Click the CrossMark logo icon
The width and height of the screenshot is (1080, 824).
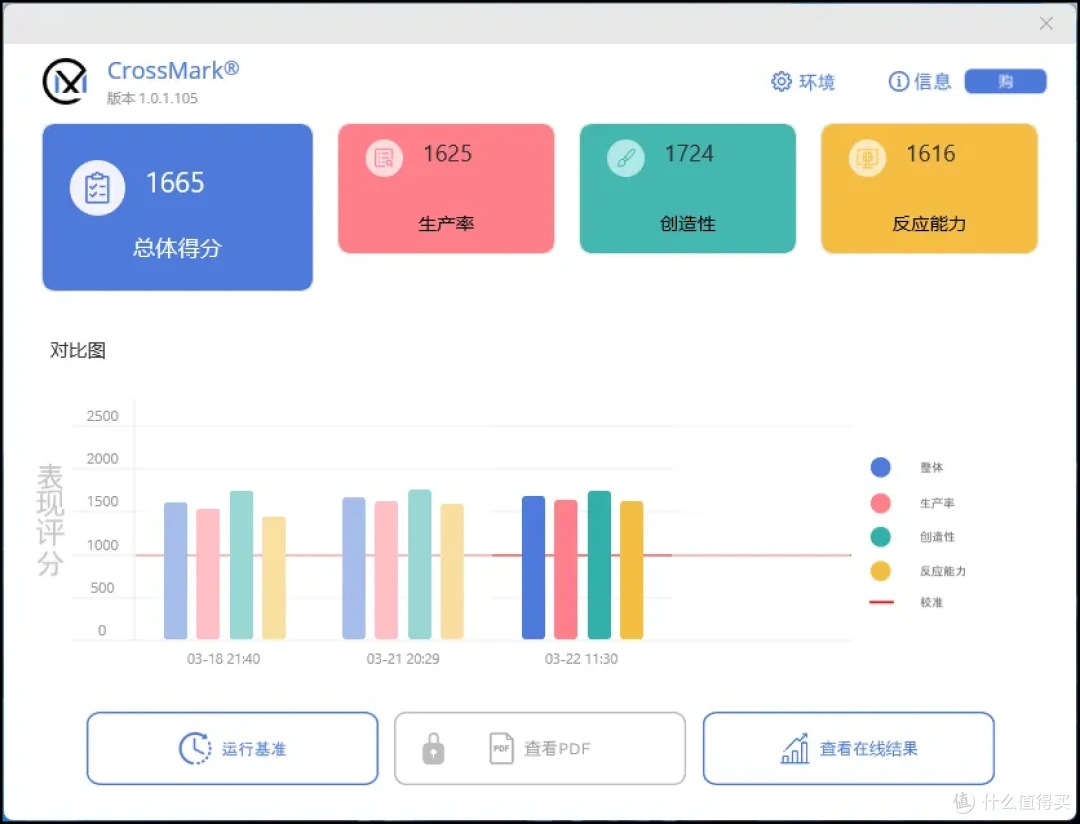click(65, 81)
